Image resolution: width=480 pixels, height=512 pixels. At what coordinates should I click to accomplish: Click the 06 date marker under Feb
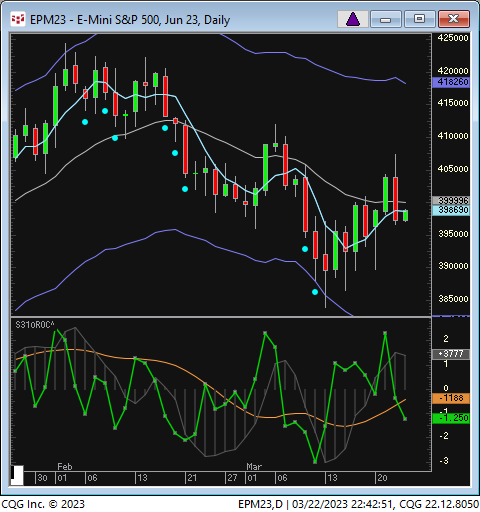click(x=92, y=478)
